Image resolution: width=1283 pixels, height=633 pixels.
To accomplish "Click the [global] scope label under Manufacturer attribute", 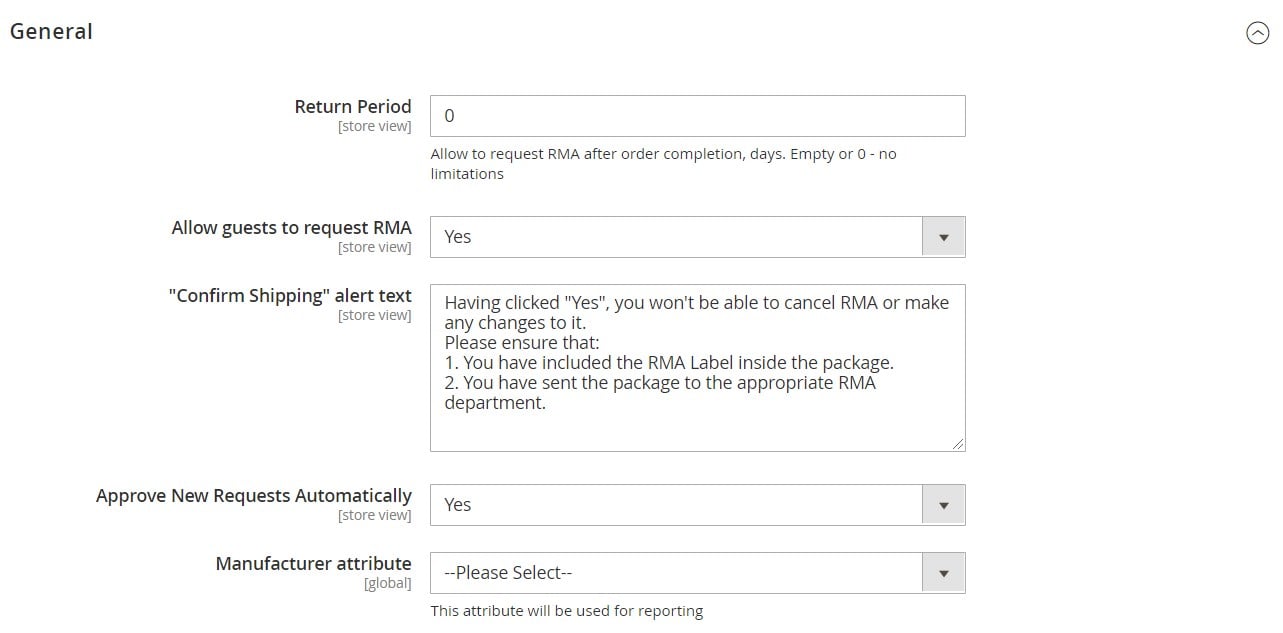I will tap(388, 583).
